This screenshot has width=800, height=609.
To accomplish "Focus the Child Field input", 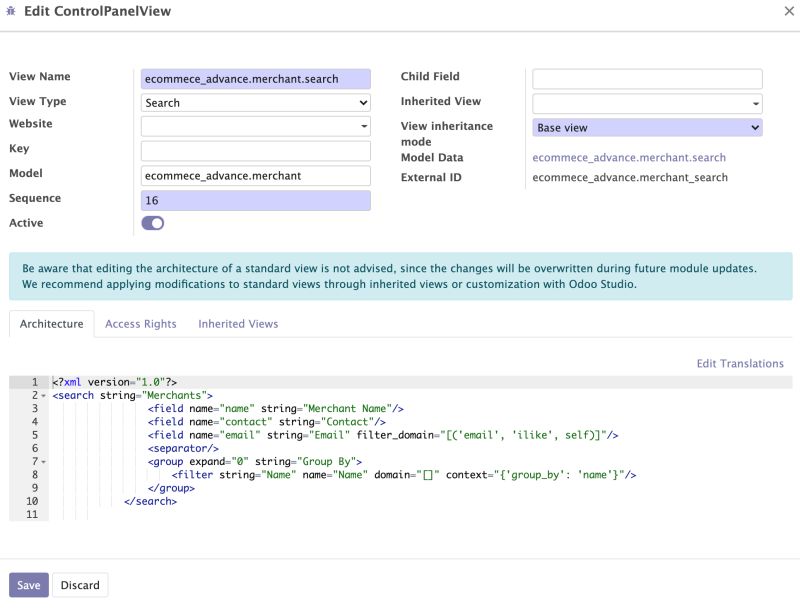I will pos(647,79).
